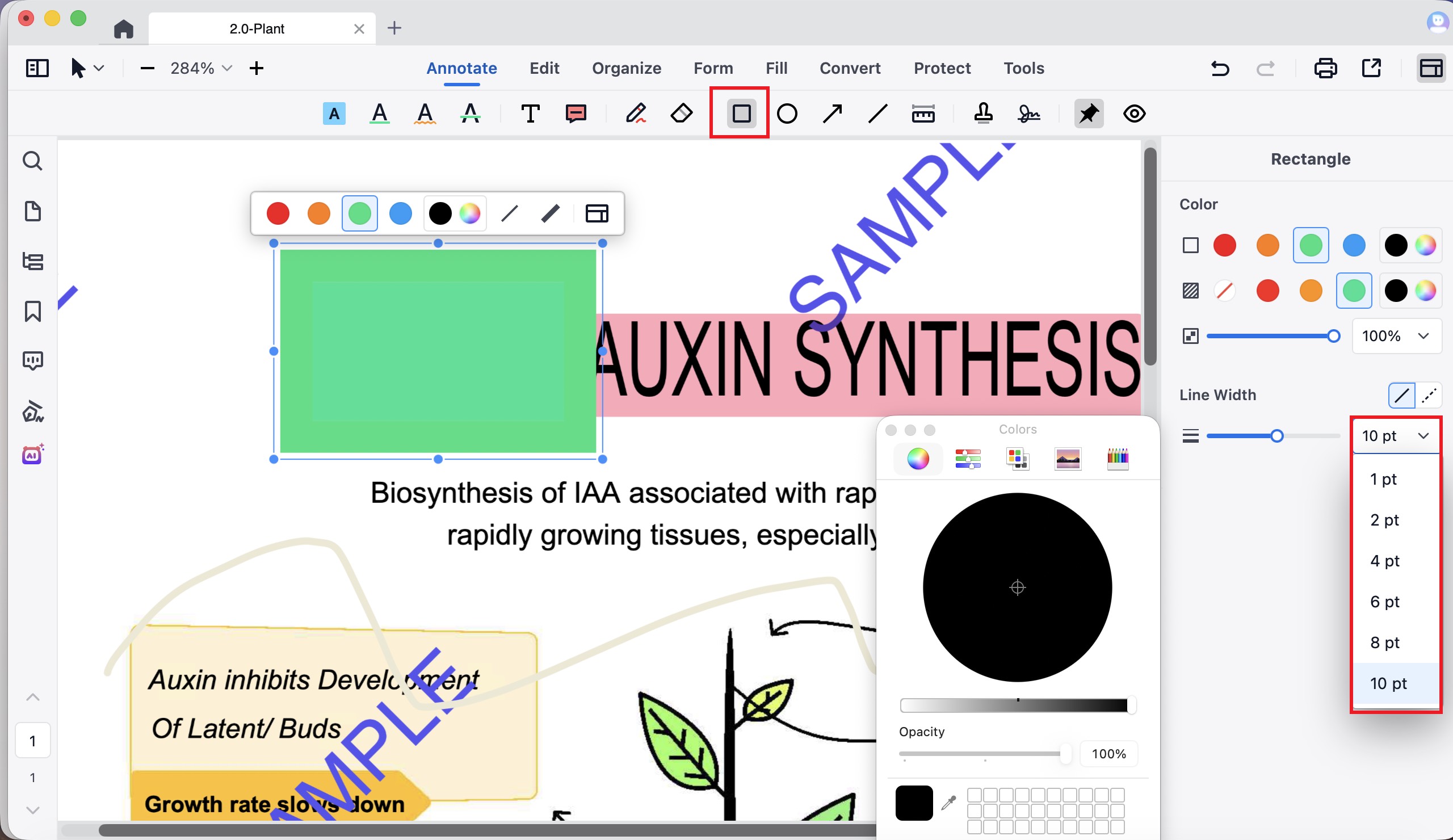1453x840 pixels.
Task: Select the Arrow shape tool
Action: 833,114
